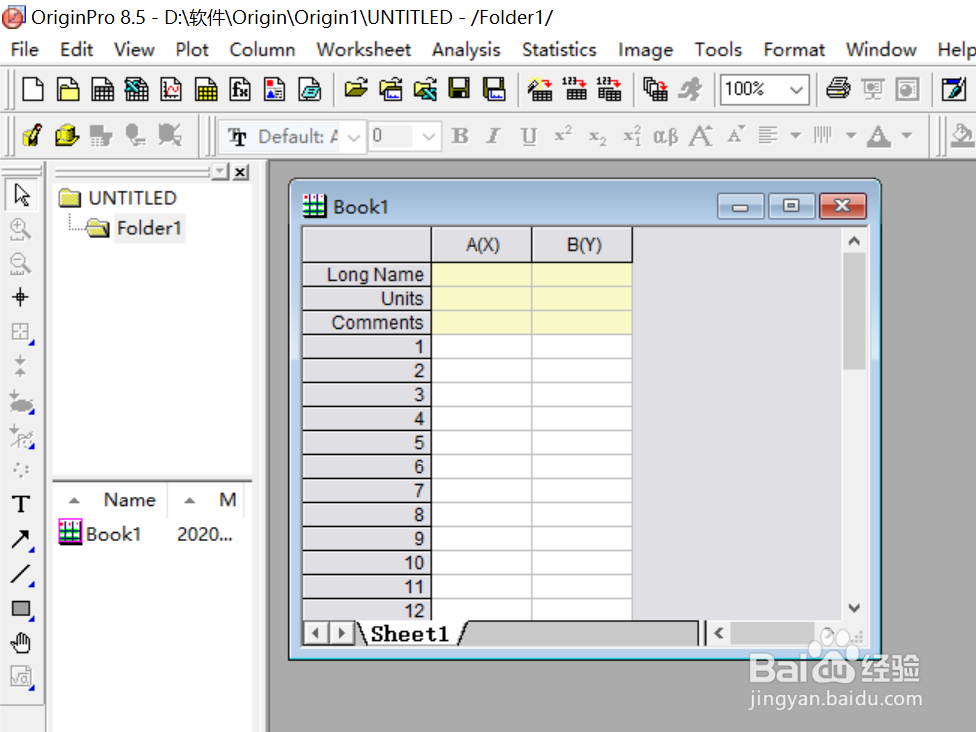976x732 pixels.
Task: Click the Import Wizard icon
Action: 540,89
